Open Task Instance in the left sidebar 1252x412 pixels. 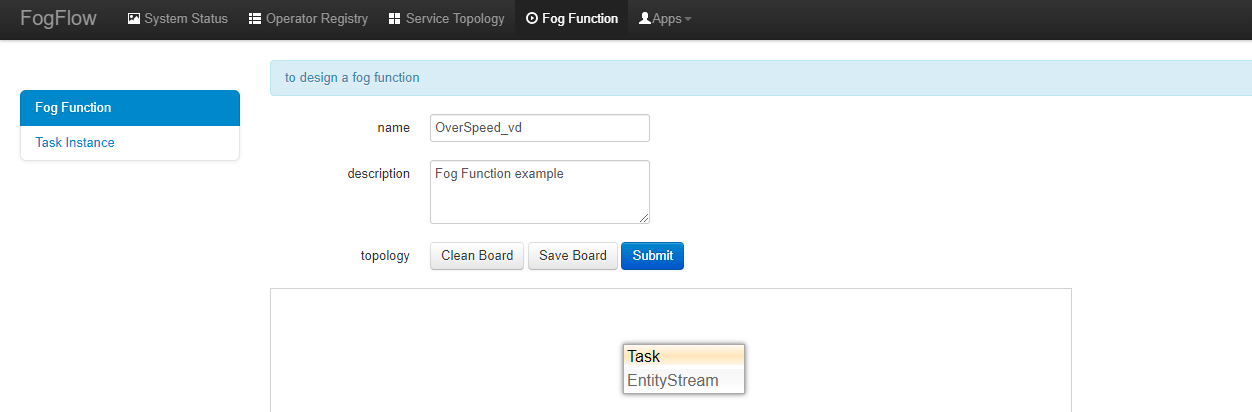[x=75, y=143]
